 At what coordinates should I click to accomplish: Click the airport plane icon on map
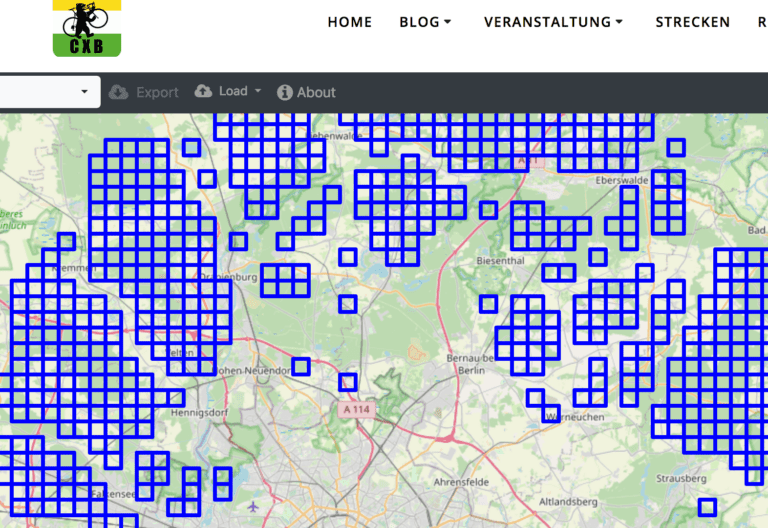(253, 506)
